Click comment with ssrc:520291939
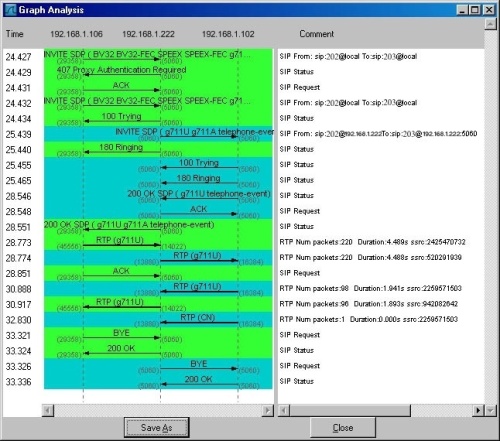This screenshot has width=500, height=441. tap(370, 257)
